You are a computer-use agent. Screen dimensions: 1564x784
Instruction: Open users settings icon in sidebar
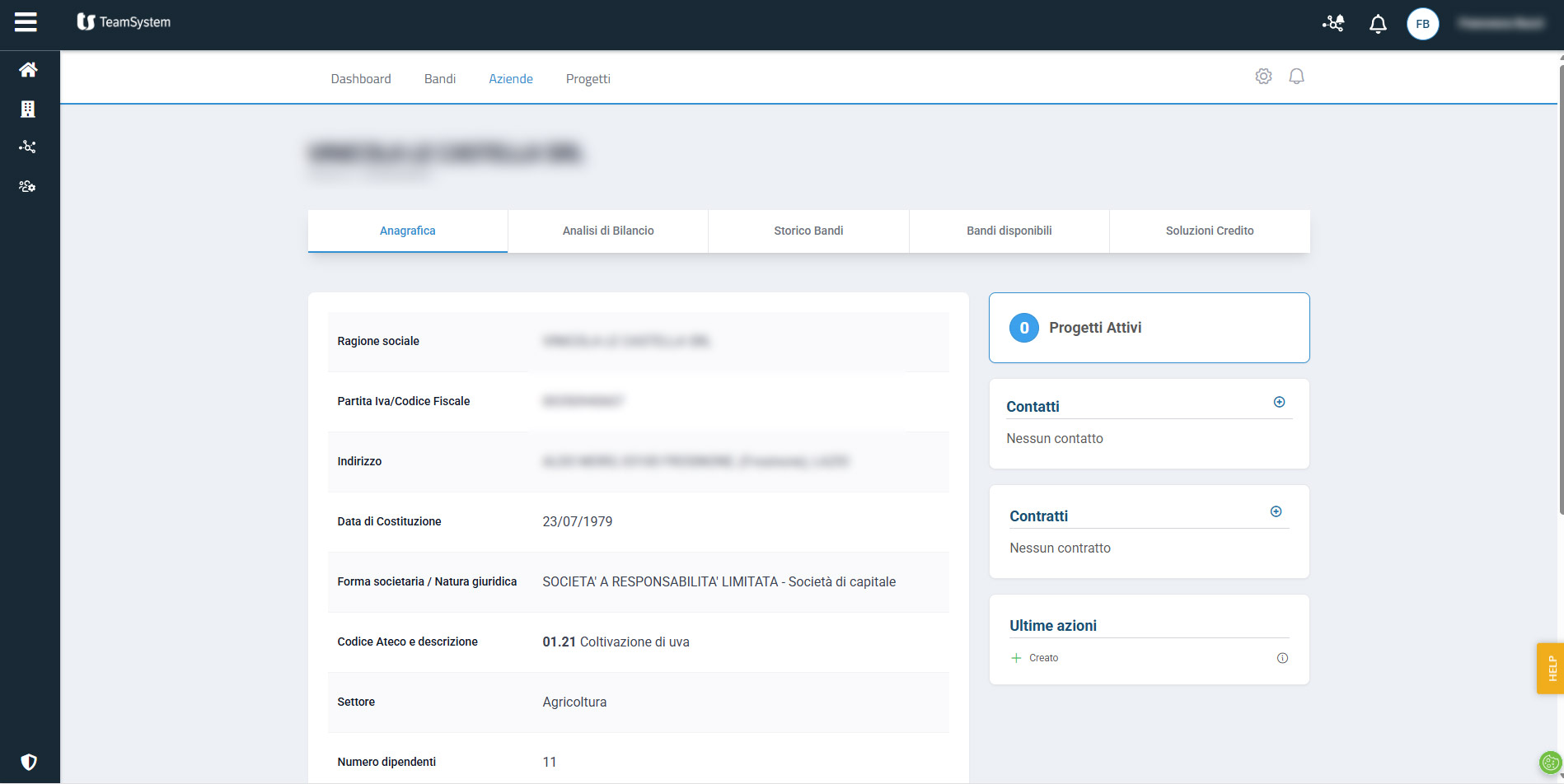pos(28,186)
